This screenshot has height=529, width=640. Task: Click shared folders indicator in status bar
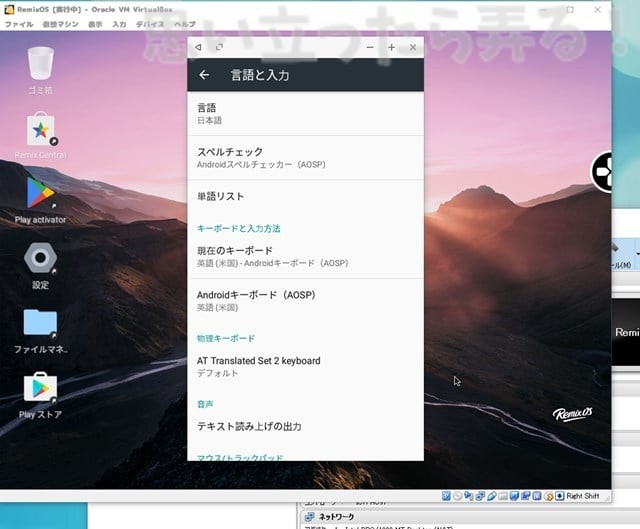click(503, 496)
